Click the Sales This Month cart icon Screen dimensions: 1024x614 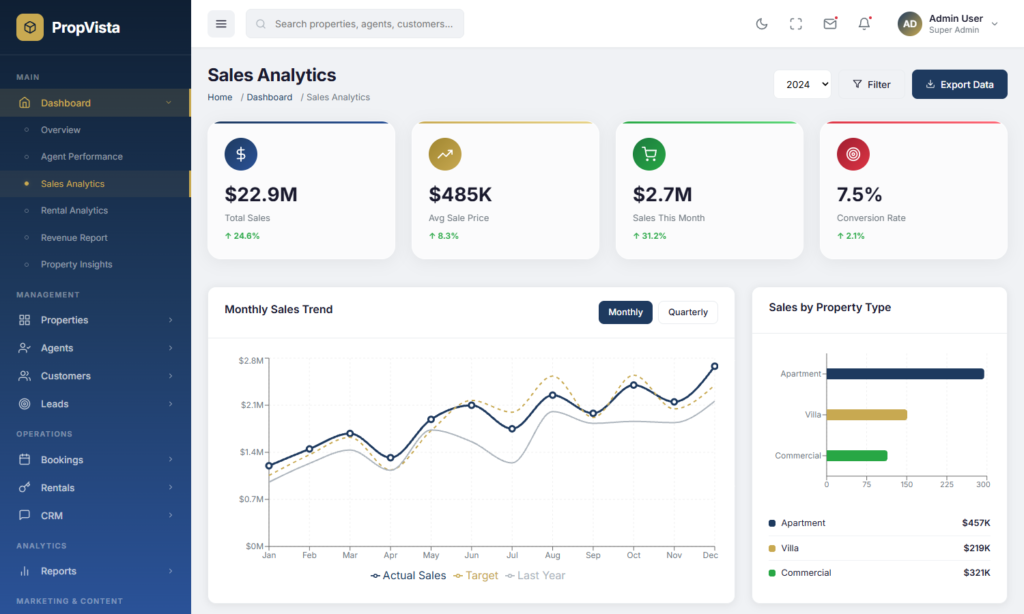tap(649, 154)
